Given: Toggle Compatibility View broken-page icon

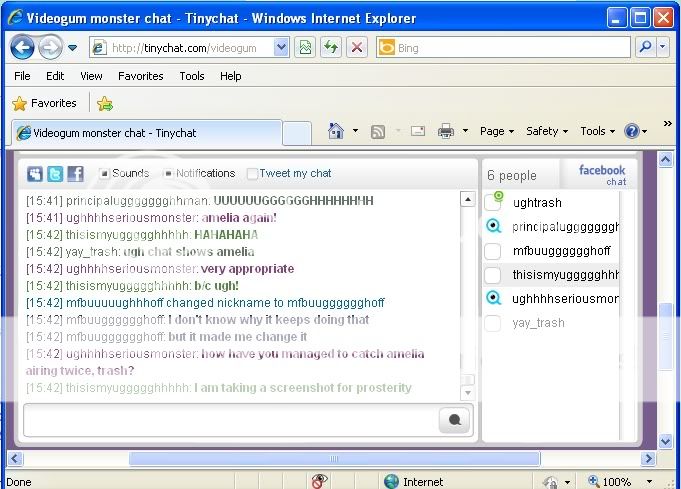Looking at the screenshot, I should coord(305,47).
